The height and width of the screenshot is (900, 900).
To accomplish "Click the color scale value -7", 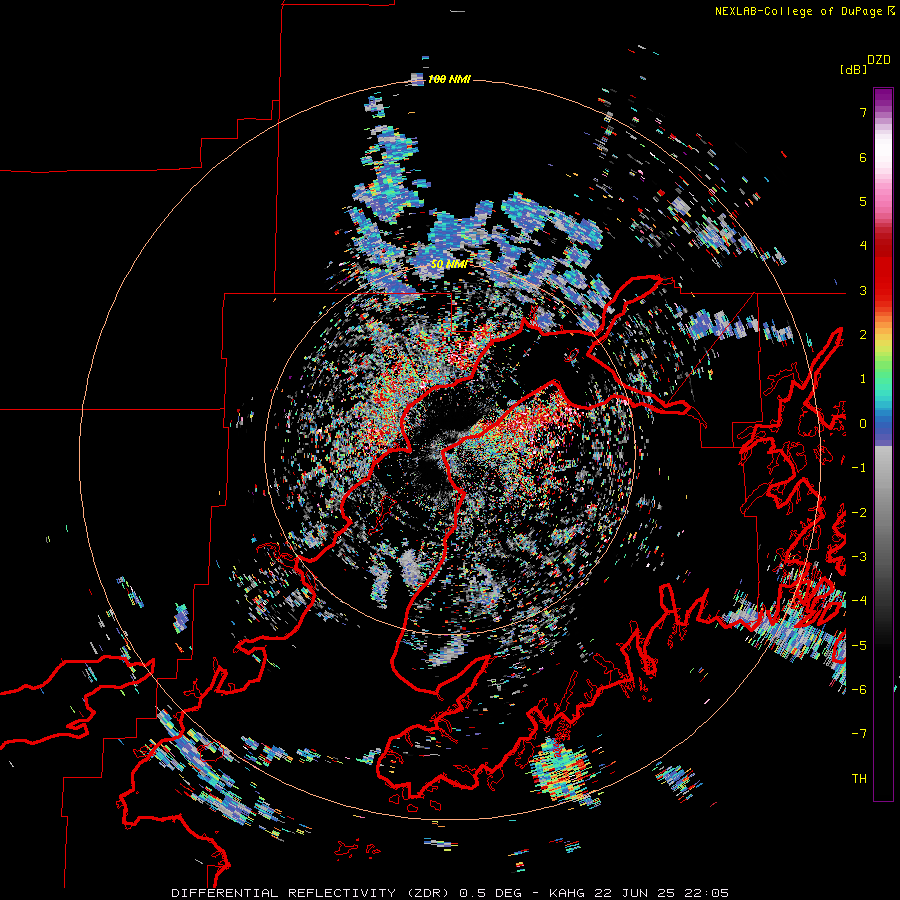I will [859, 734].
